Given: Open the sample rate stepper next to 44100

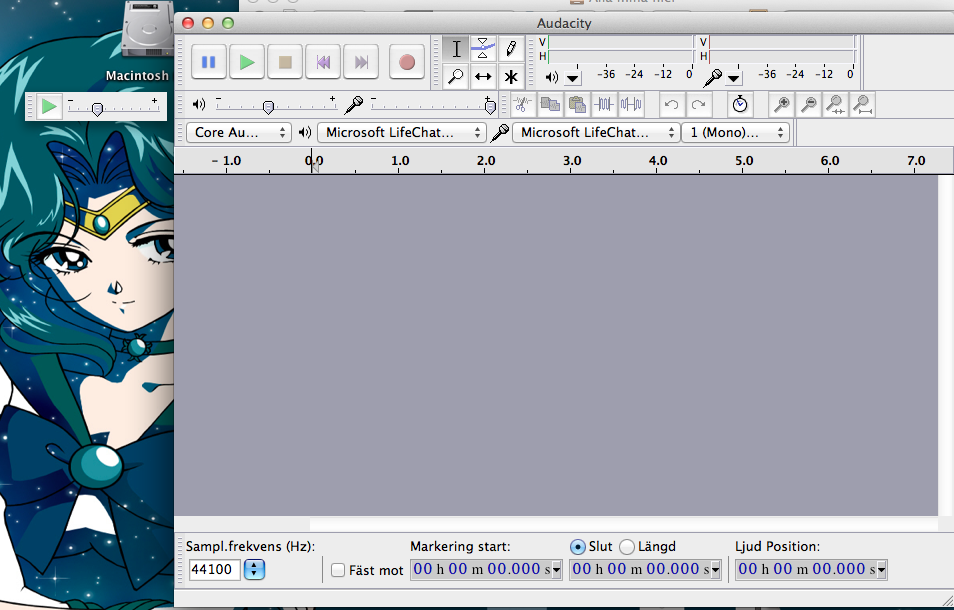Looking at the screenshot, I should tap(254, 569).
